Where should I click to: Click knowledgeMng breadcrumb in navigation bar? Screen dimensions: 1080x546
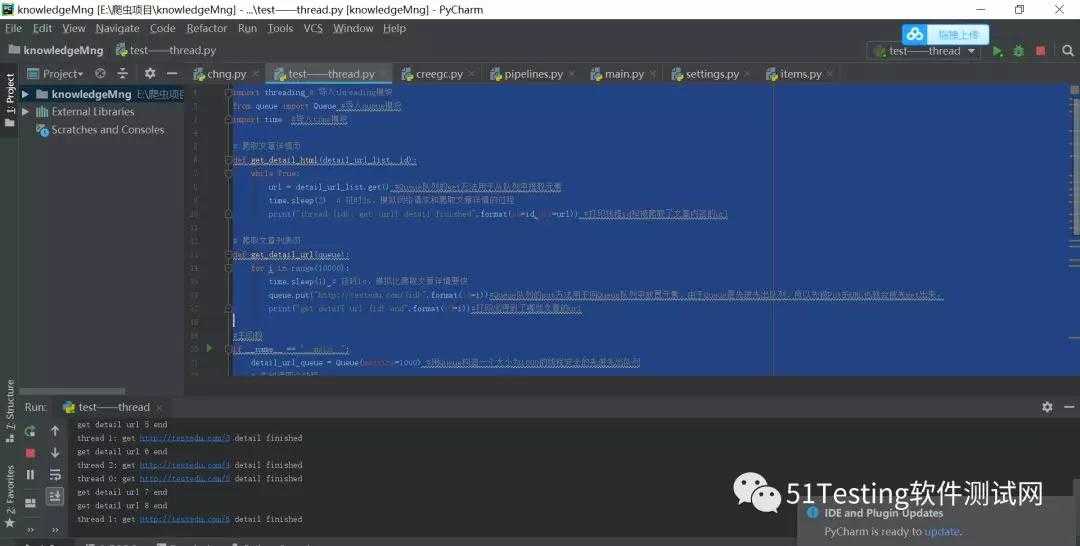coord(56,50)
